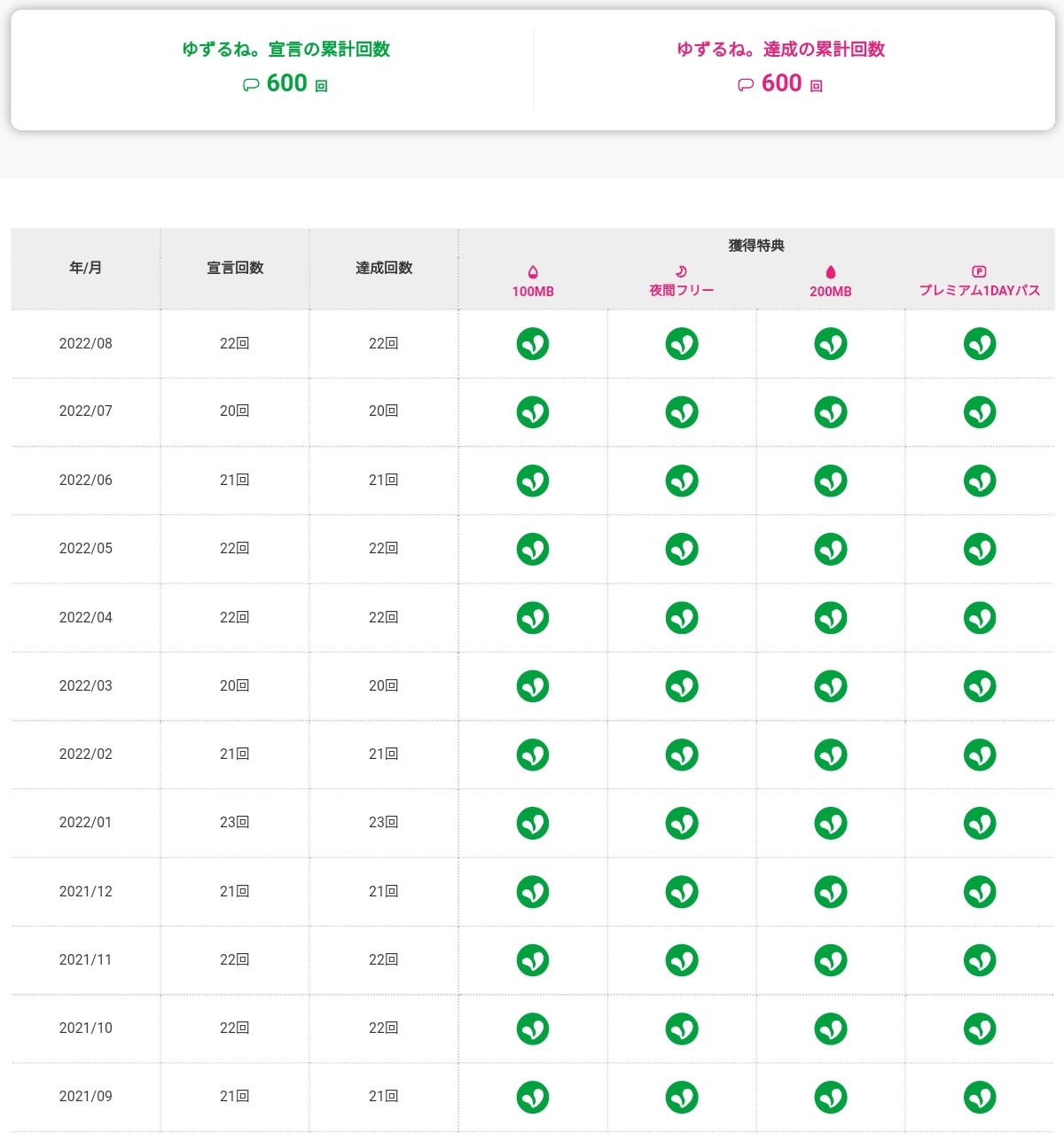Click the 獲得特典 header label
The width and height of the screenshot is (1064, 1142).
pos(756,246)
